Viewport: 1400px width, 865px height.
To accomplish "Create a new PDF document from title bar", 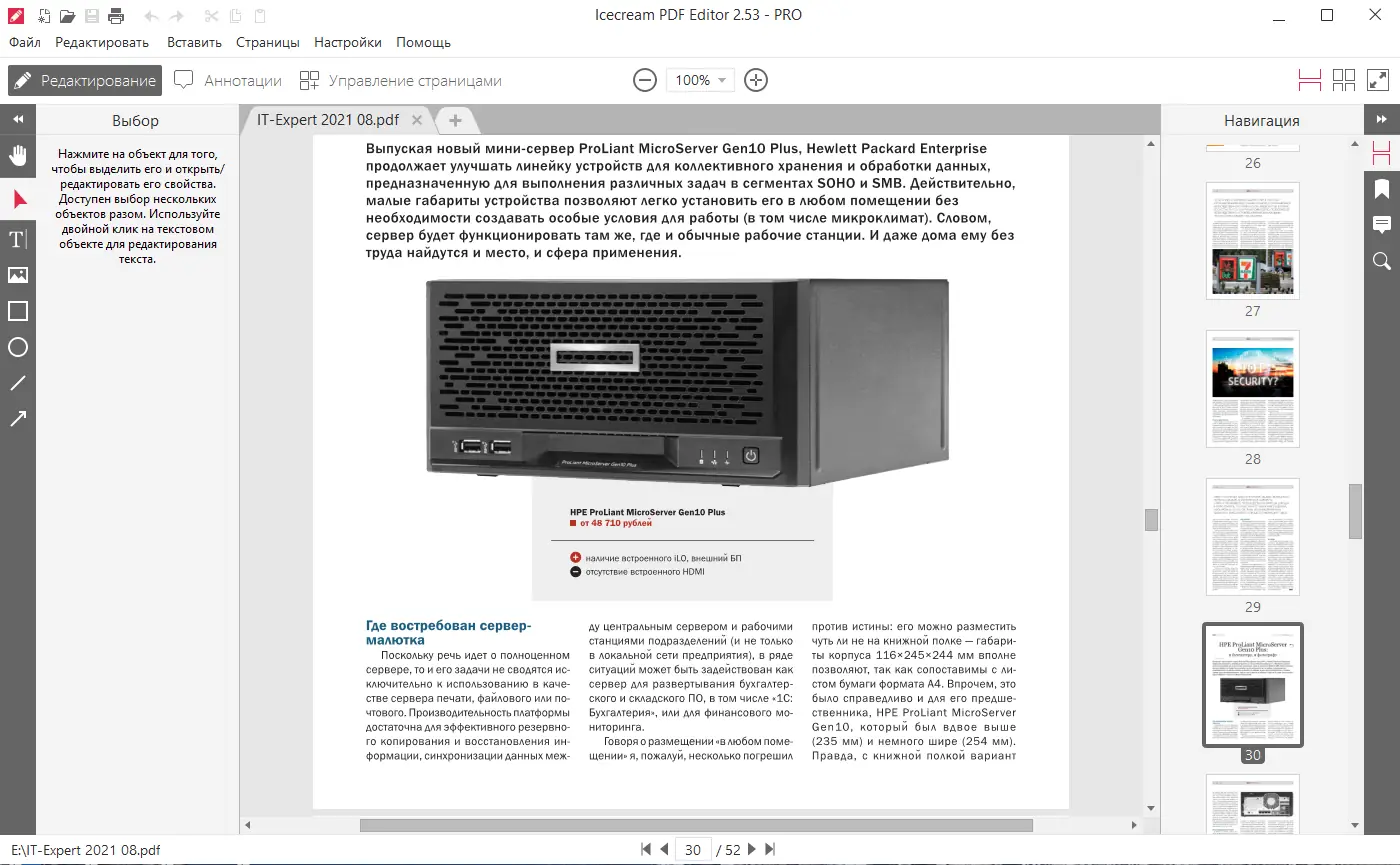I will pyautogui.click(x=43, y=15).
